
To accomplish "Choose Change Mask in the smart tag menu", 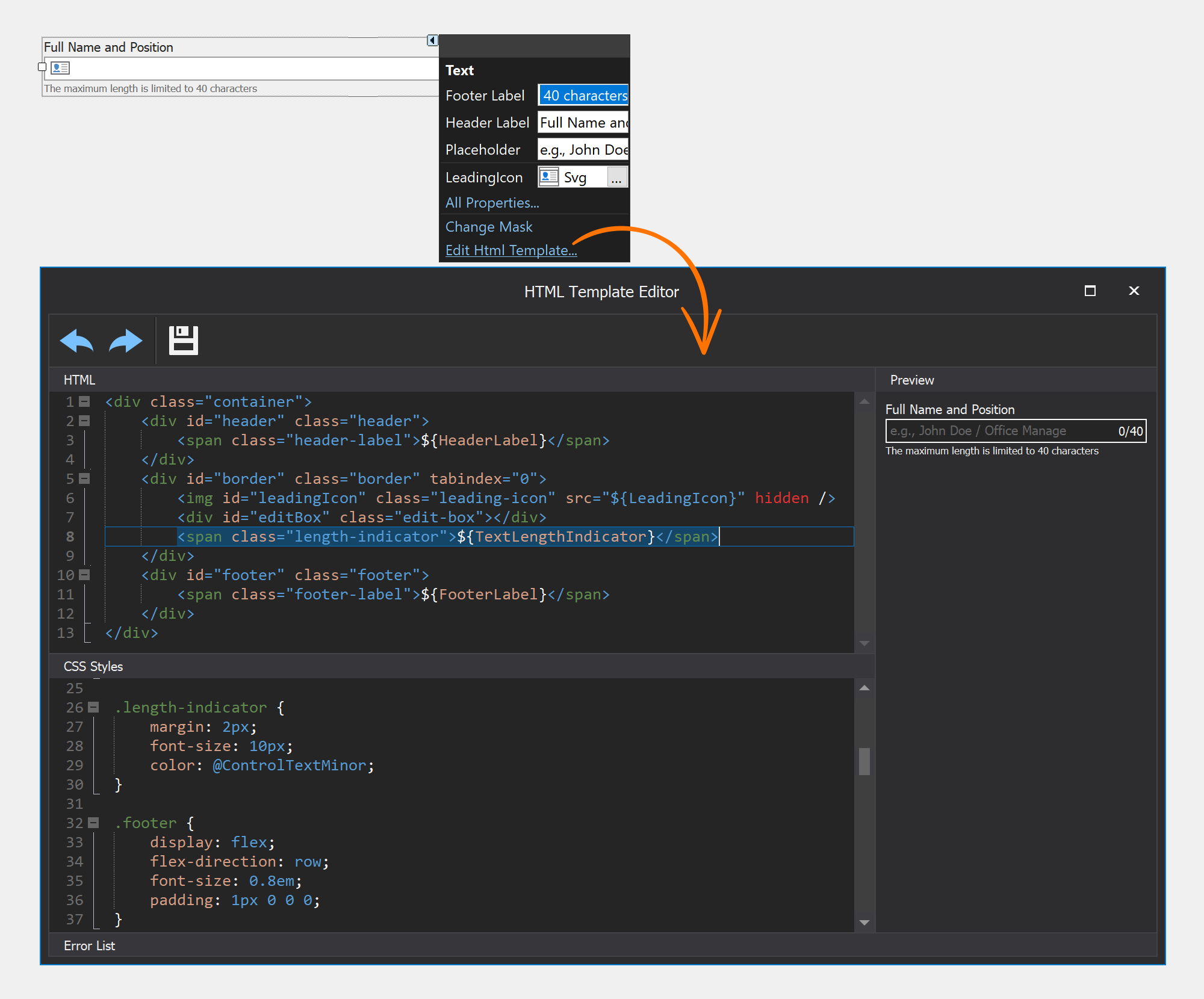I will click(x=489, y=227).
